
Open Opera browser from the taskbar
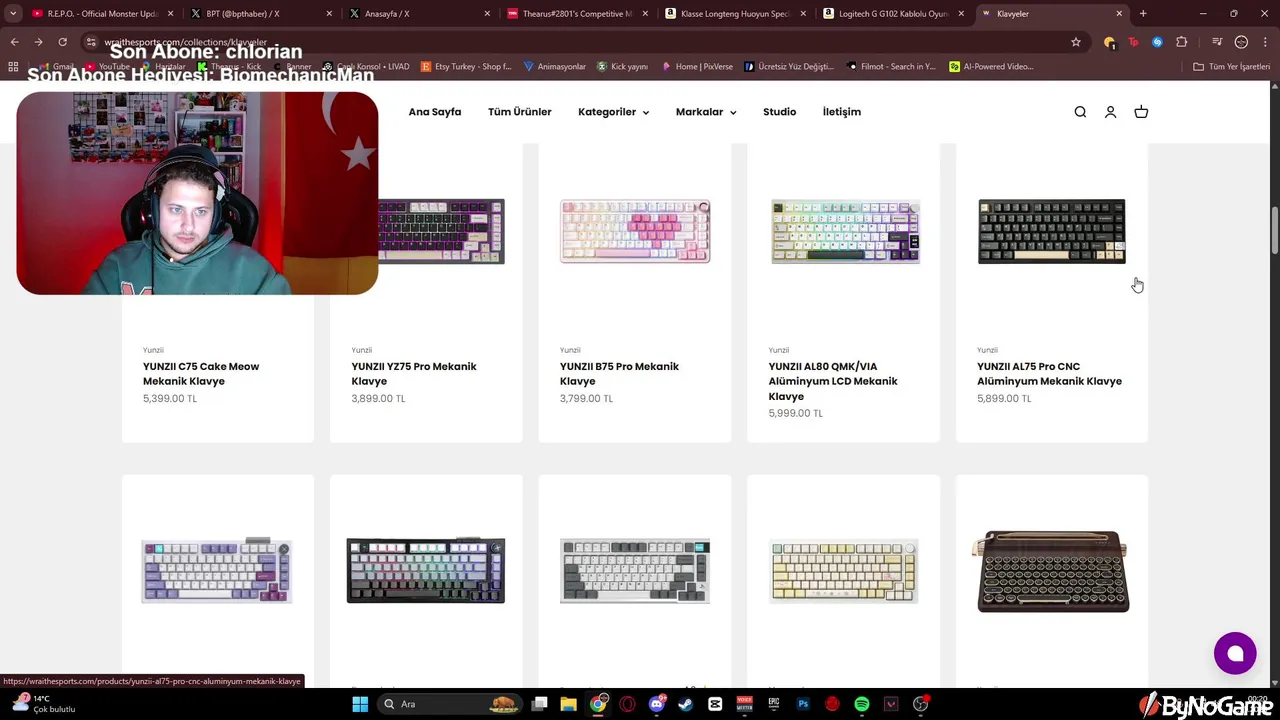pyautogui.click(x=627, y=704)
